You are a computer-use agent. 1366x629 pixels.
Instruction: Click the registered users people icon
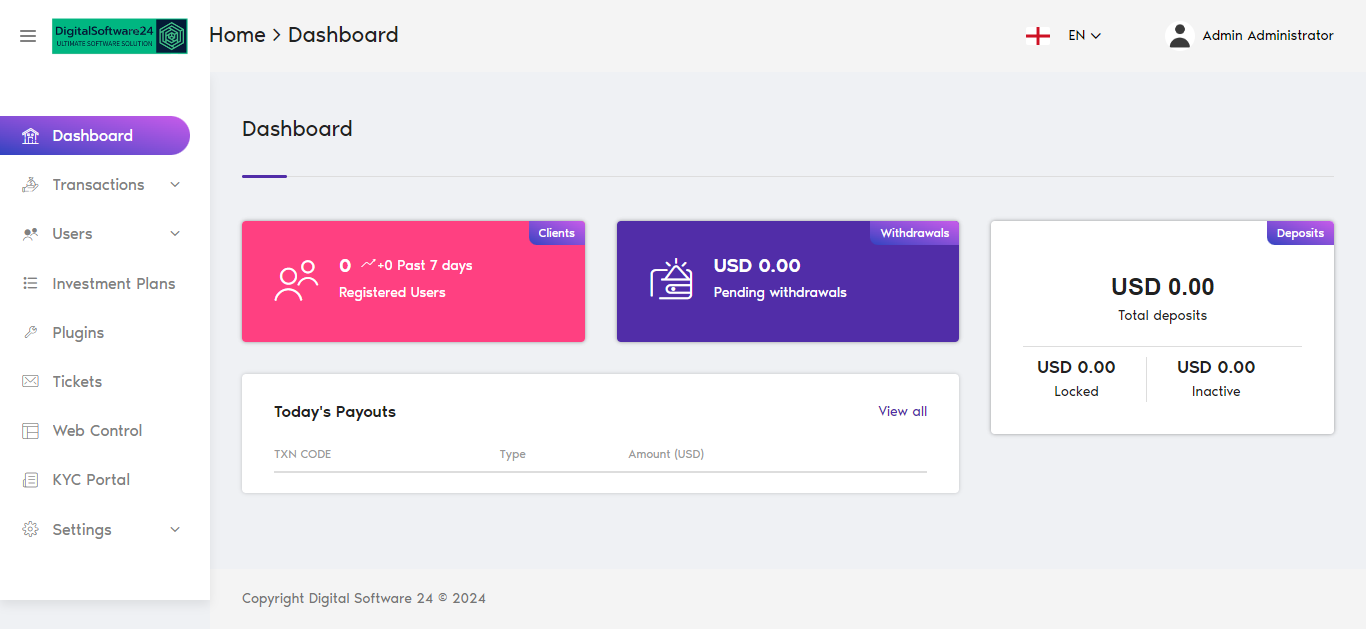coord(296,281)
